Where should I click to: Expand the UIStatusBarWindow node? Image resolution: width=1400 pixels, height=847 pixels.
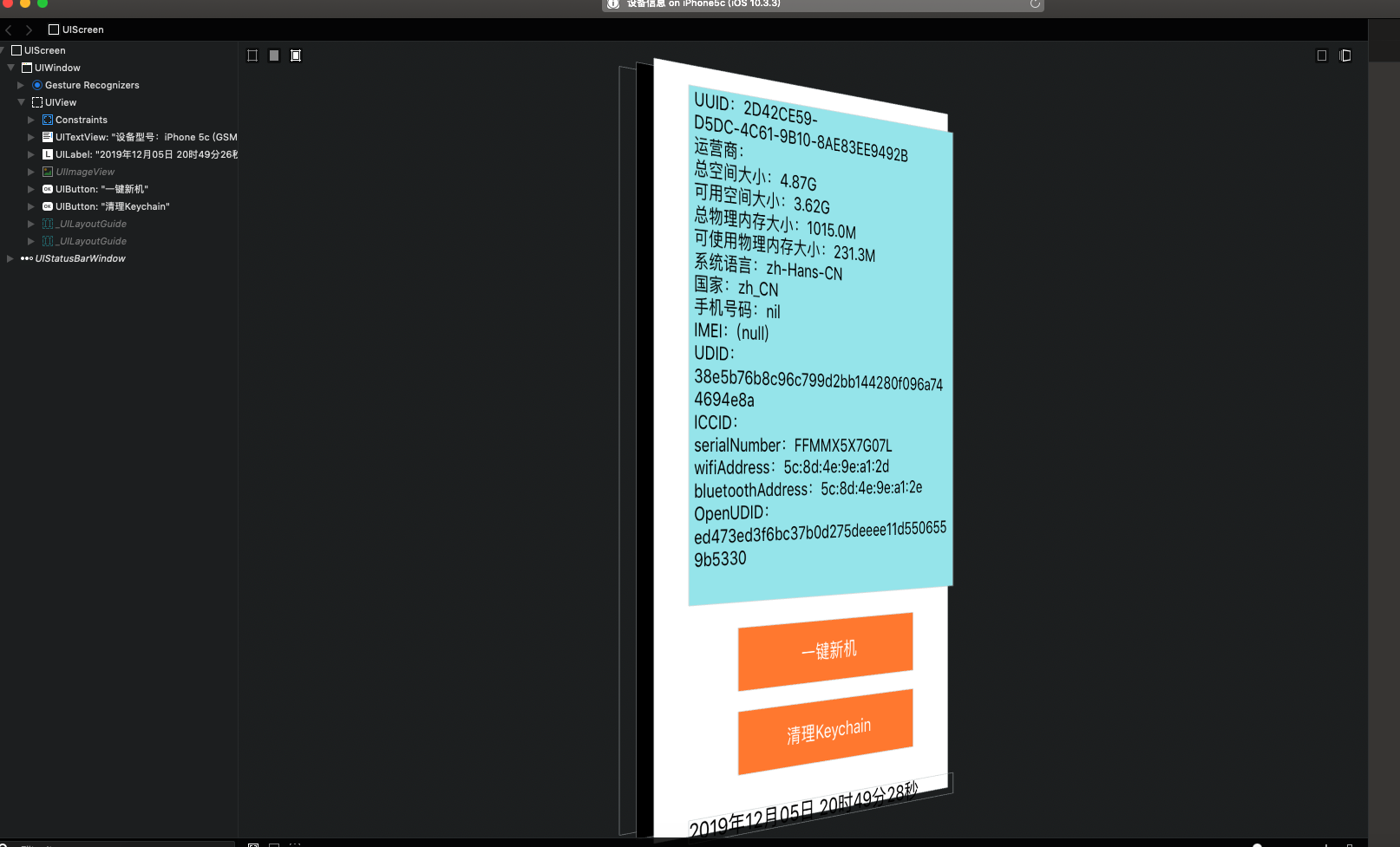click(9, 257)
